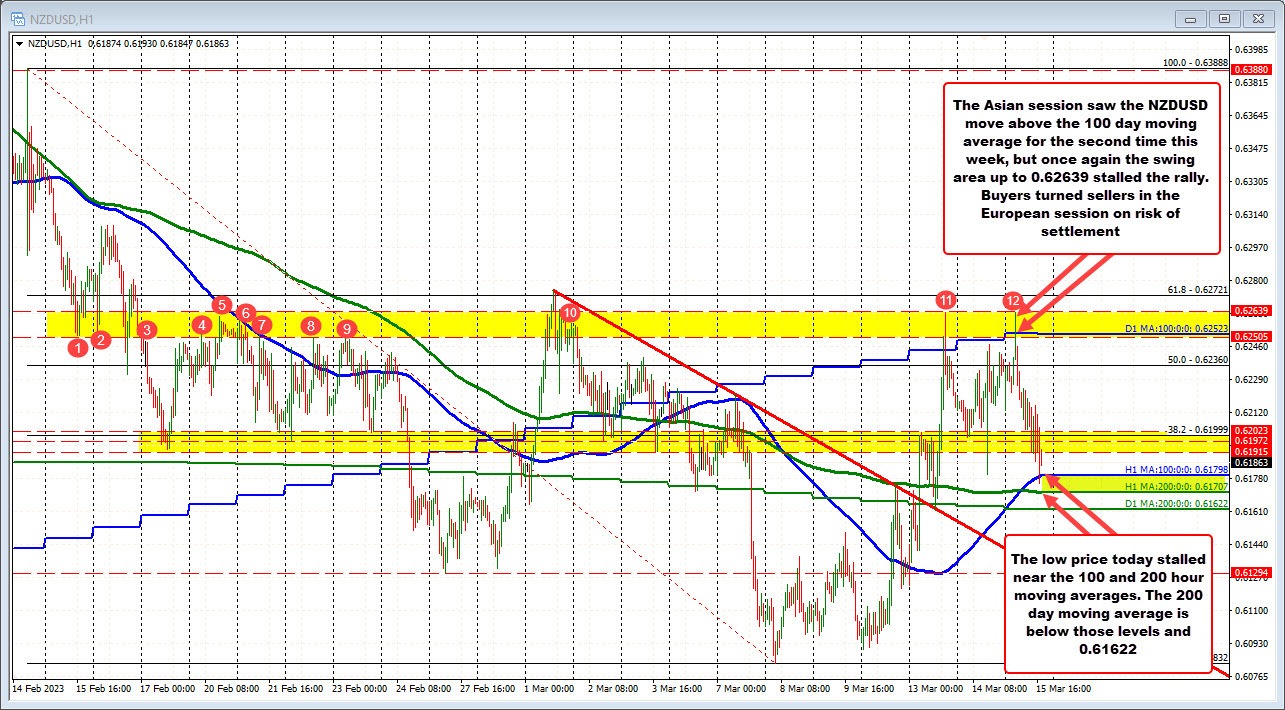Click circle marker 11 on the chart
Viewport: 1285px width, 710px height.
click(947, 299)
